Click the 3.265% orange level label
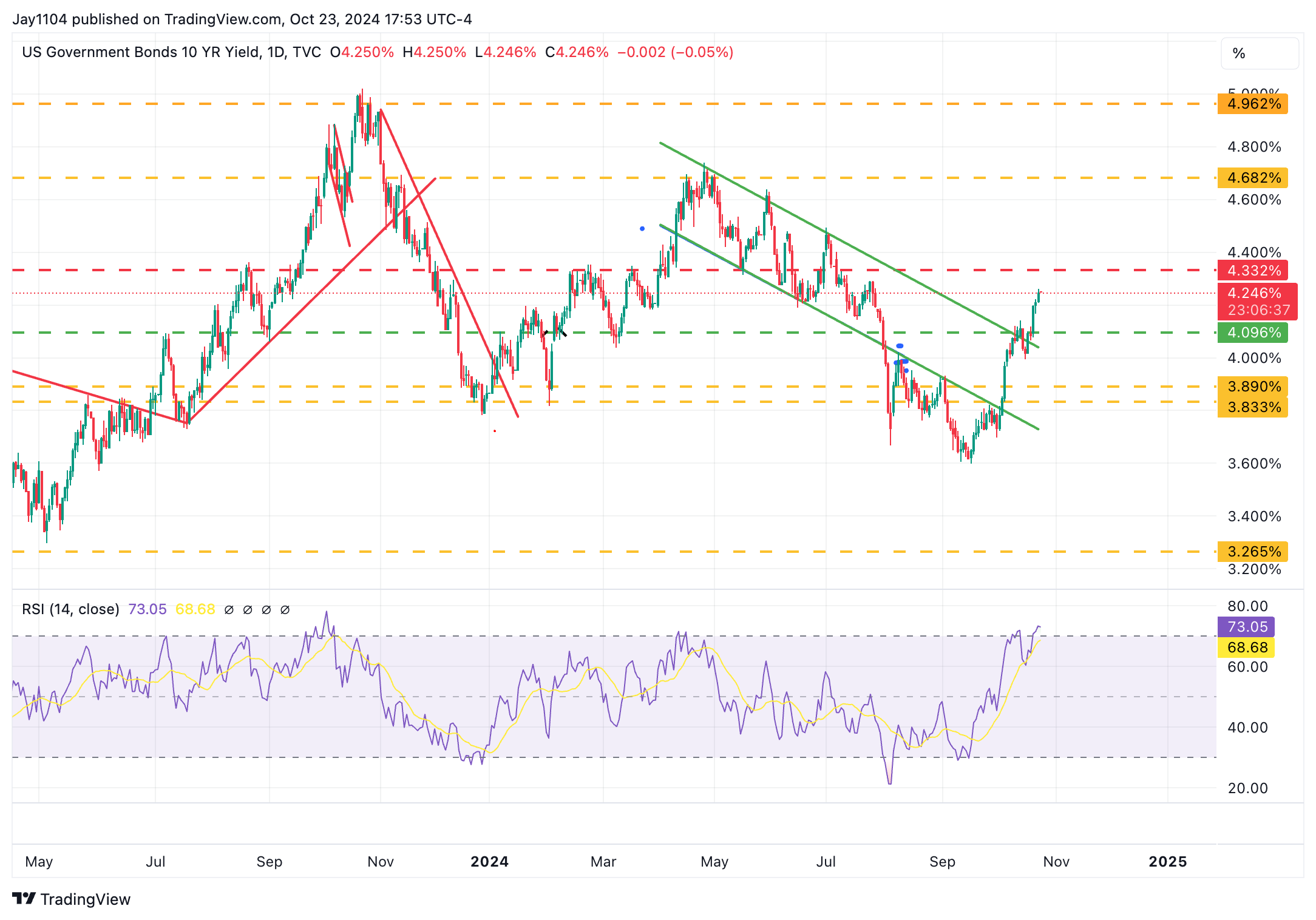 (x=1253, y=552)
